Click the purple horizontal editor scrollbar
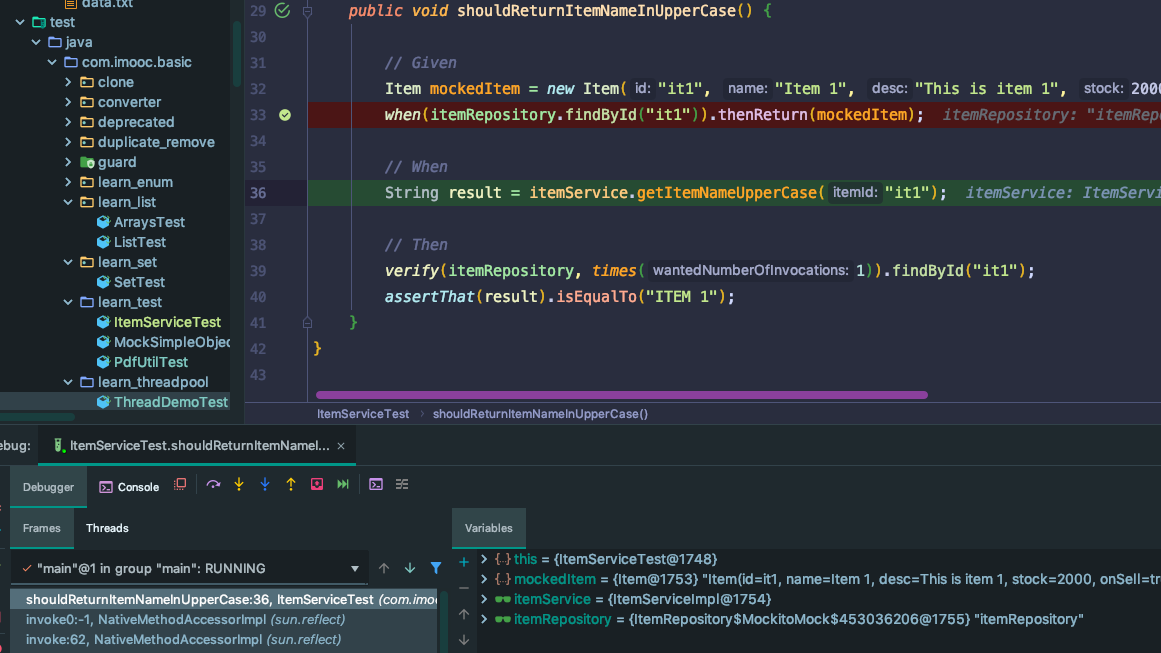The width and height of the screenshot is (1161, 653). tap(621, 395)
